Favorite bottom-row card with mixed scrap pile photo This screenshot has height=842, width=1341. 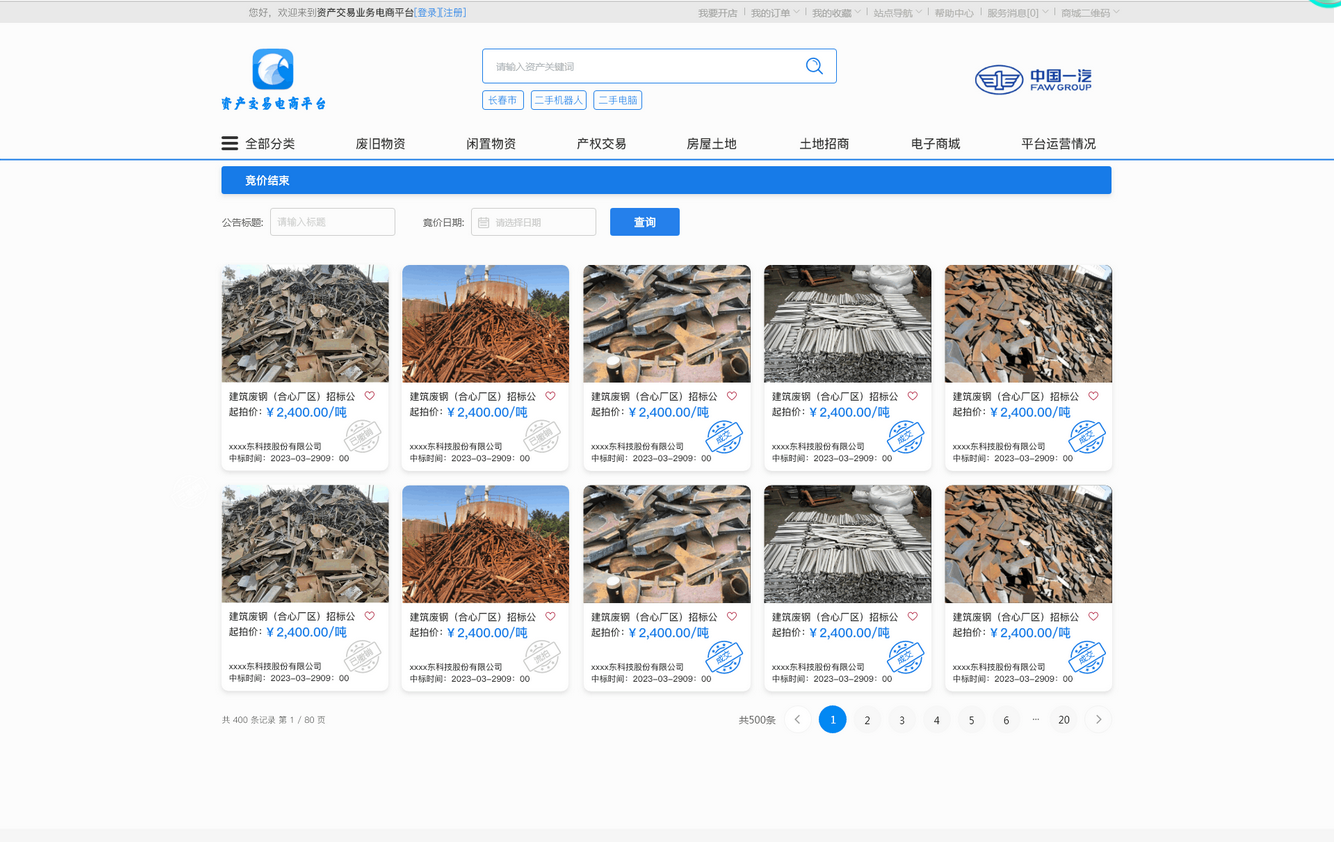pyautogui.click(x=370, y=616)
